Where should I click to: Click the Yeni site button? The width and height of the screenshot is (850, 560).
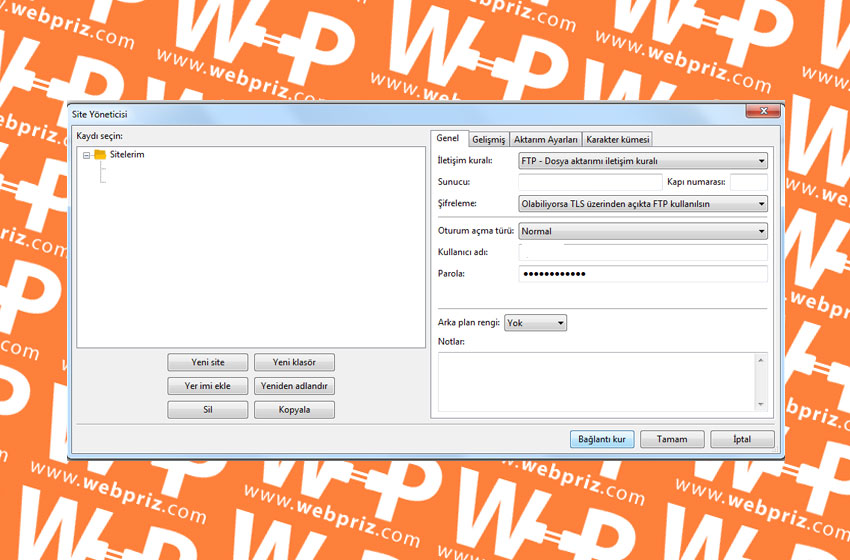coord(208,362)
